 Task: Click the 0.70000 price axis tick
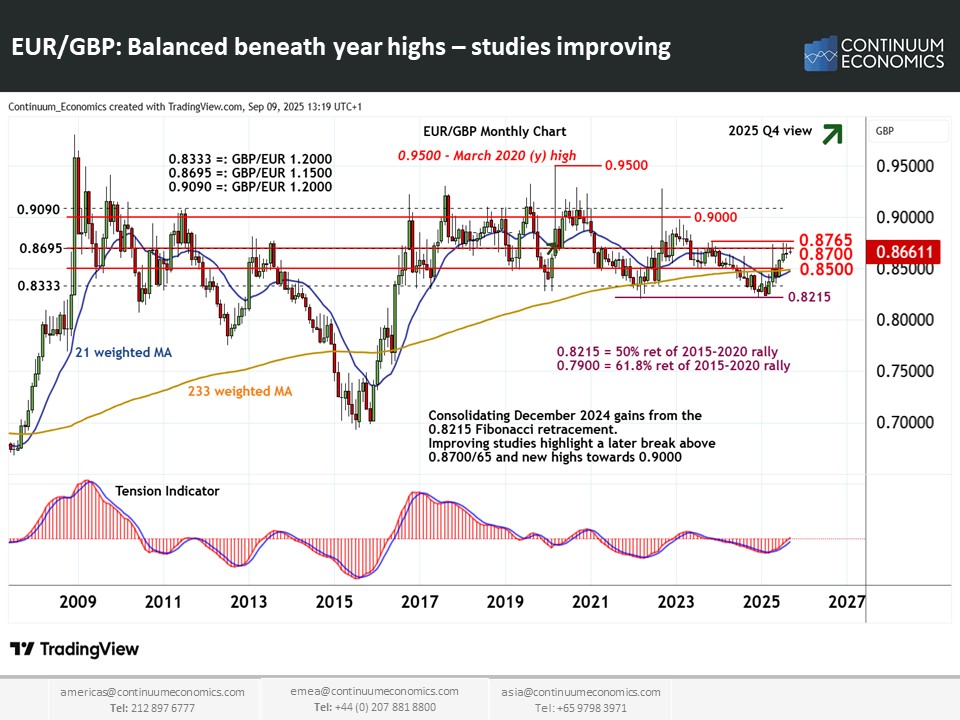905,422
